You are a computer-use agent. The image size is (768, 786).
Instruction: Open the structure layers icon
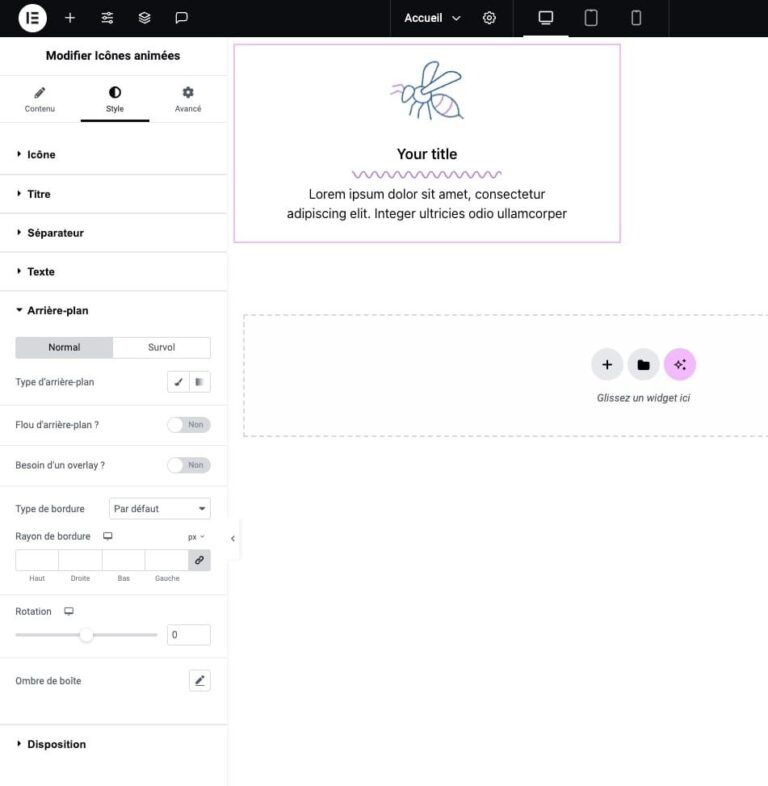pyautogui.click(x=144, y=18)
